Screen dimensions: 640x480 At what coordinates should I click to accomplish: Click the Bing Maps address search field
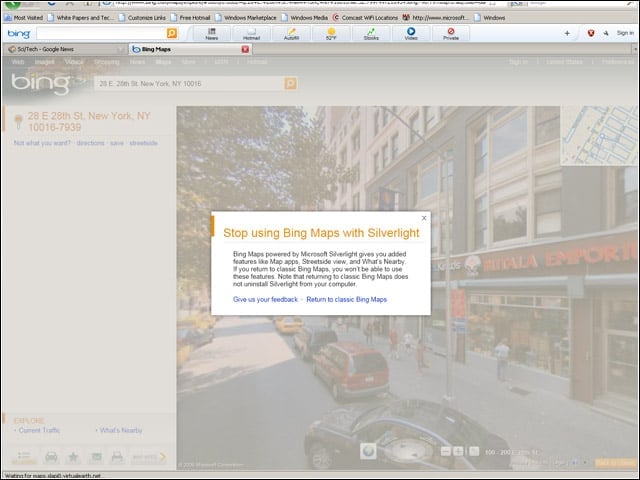pyautogui.click(x=190, y=84)
